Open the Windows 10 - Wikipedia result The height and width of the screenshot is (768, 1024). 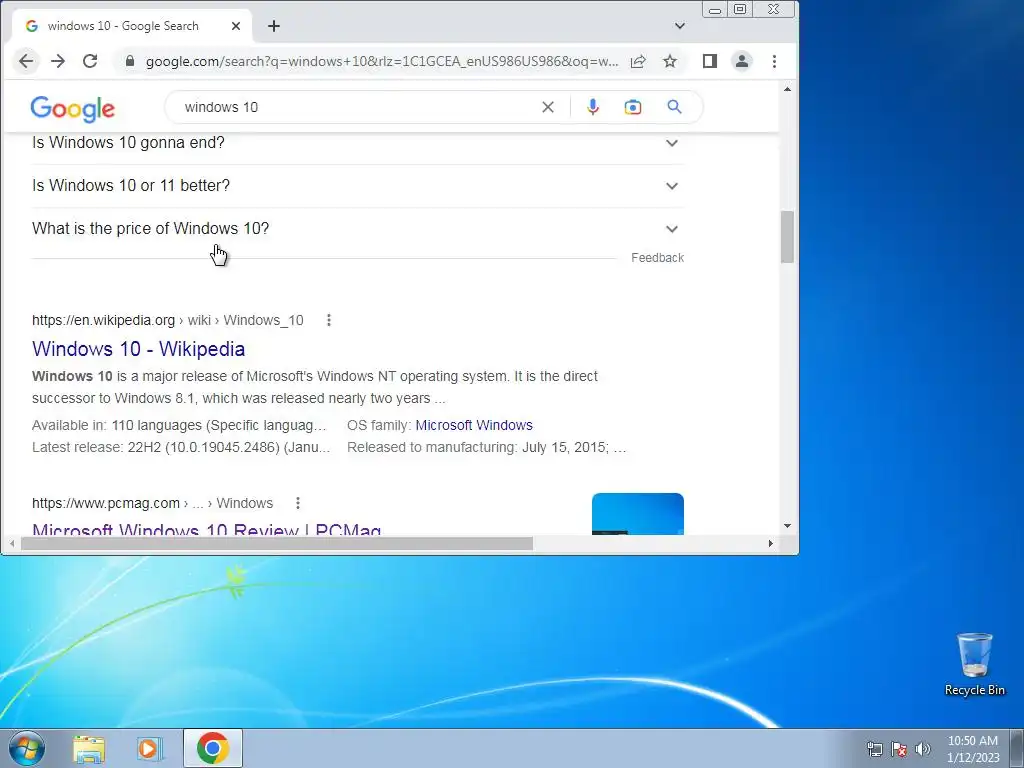138,349
